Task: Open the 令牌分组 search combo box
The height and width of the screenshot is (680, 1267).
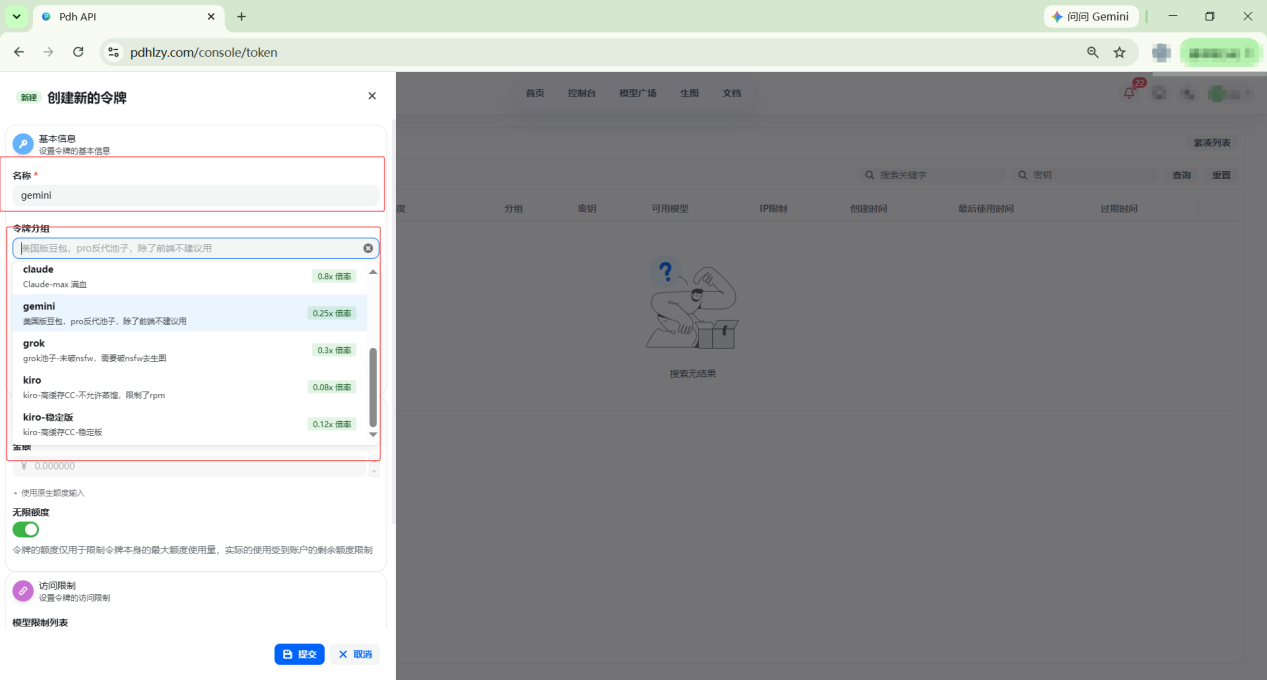Action: click(x=196, y=248)
